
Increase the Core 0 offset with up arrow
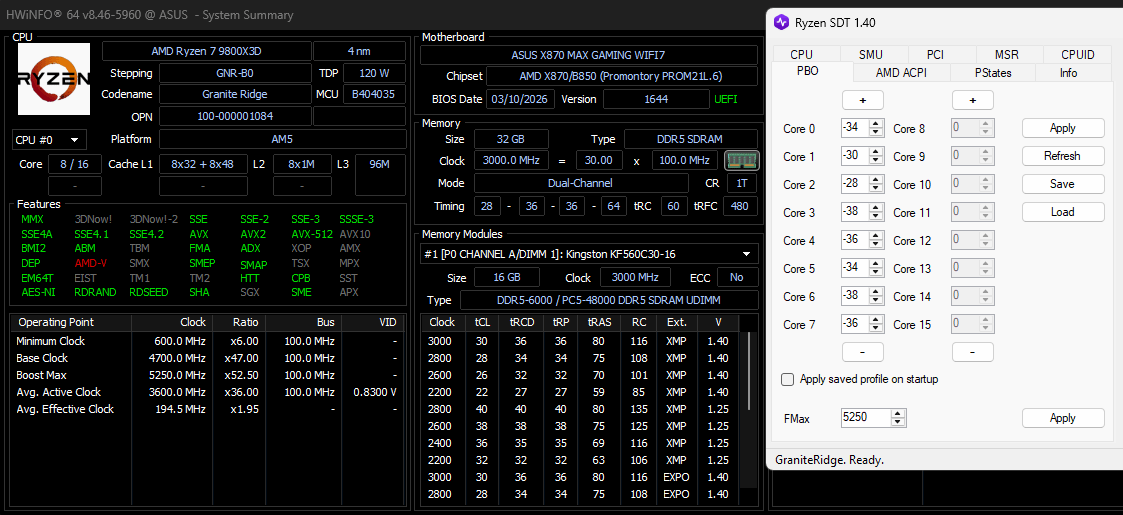click(877, 124)
